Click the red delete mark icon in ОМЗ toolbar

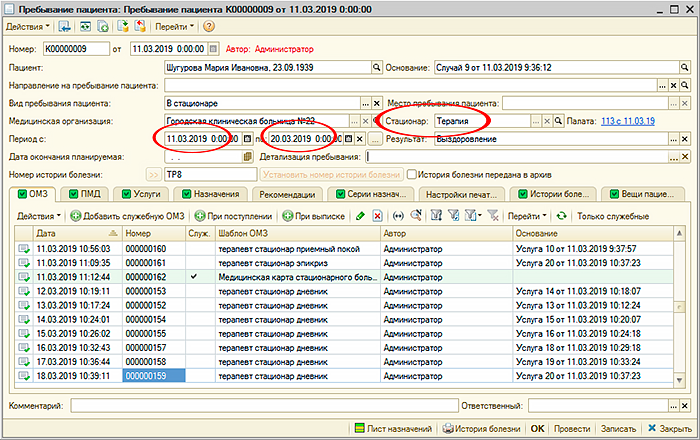pos(376,216)
